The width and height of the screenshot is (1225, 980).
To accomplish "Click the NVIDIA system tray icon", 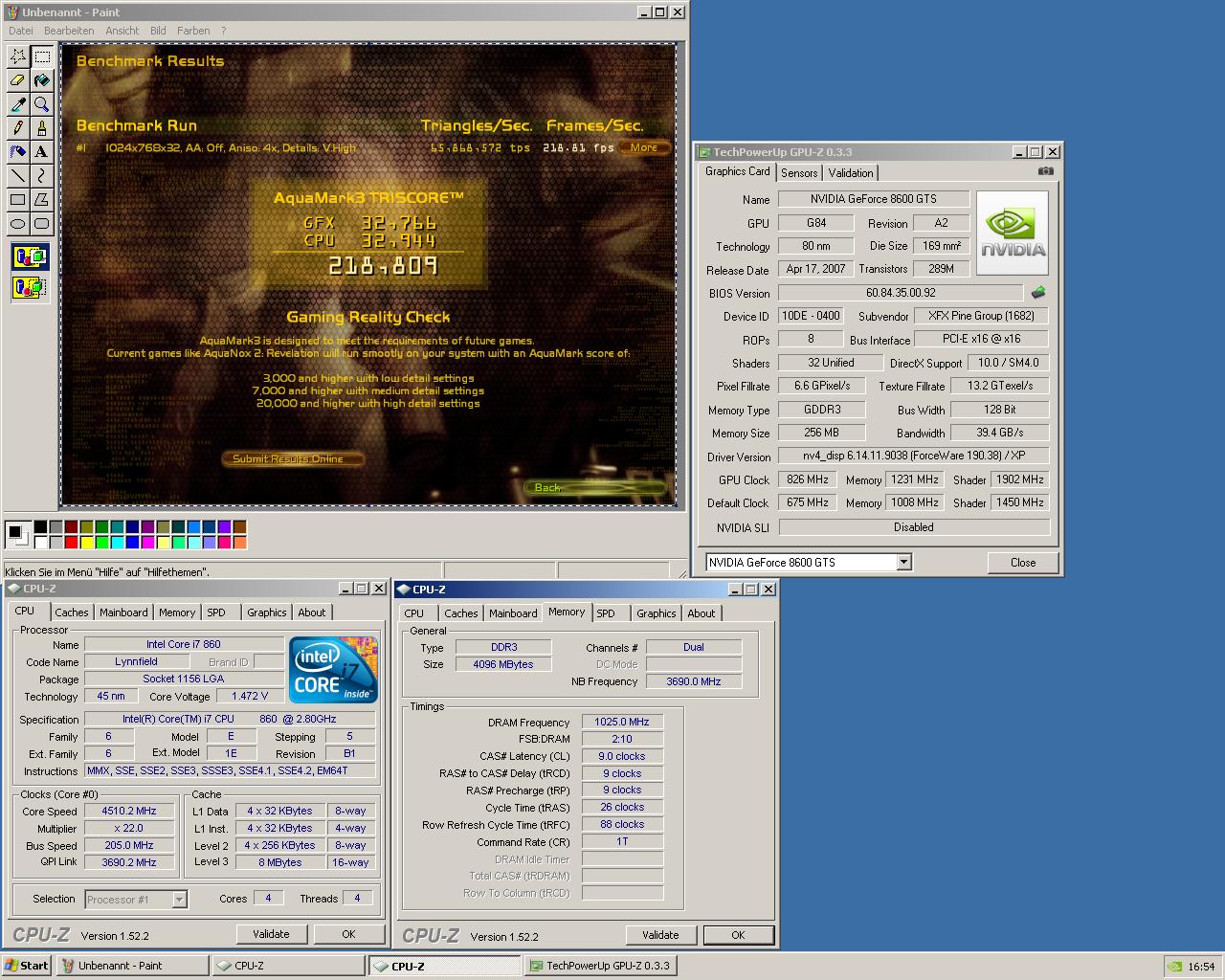I will pyautogui.click(x=1174, y=967).
